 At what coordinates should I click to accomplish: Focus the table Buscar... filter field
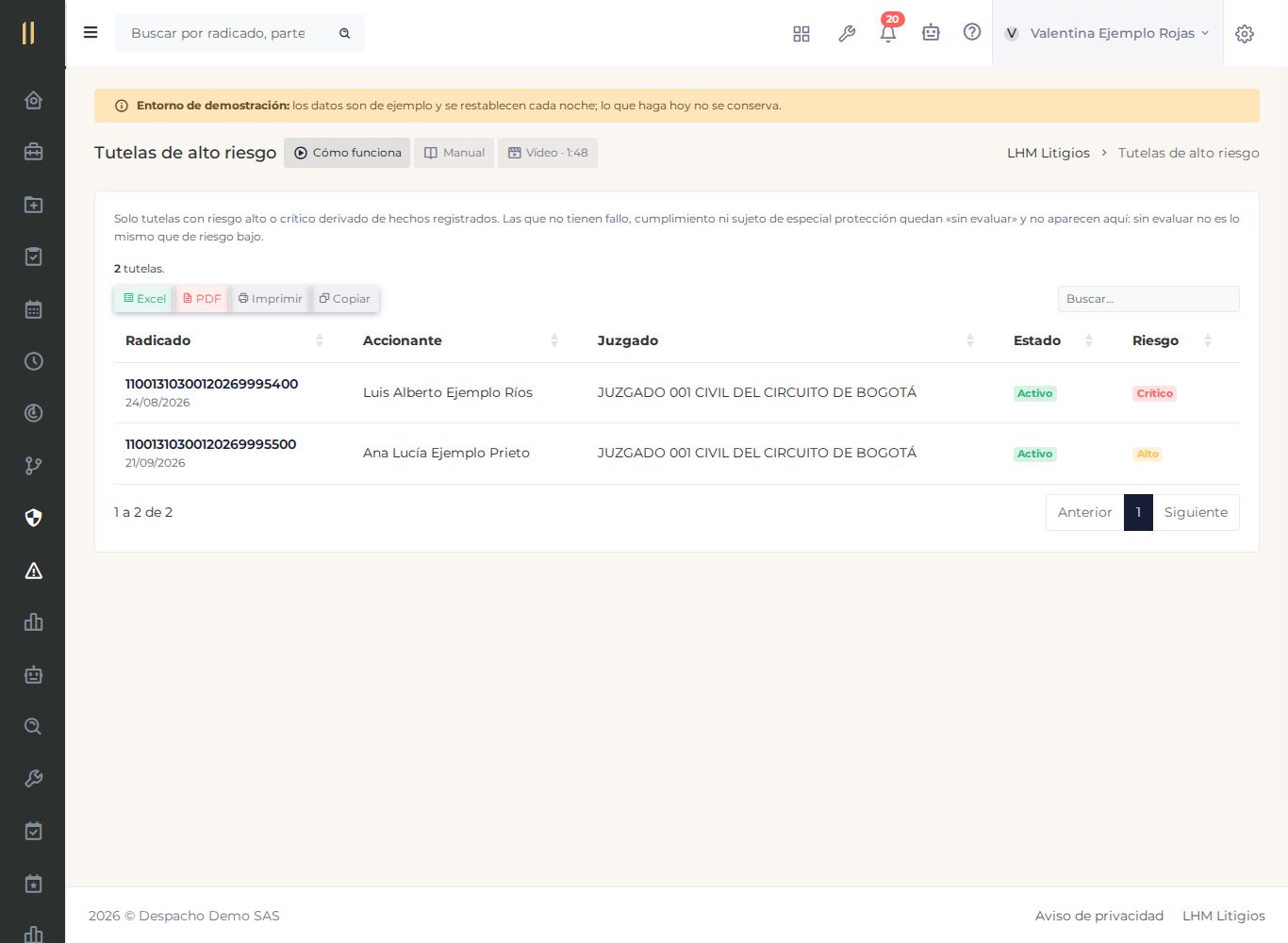tap(1148, 299)
